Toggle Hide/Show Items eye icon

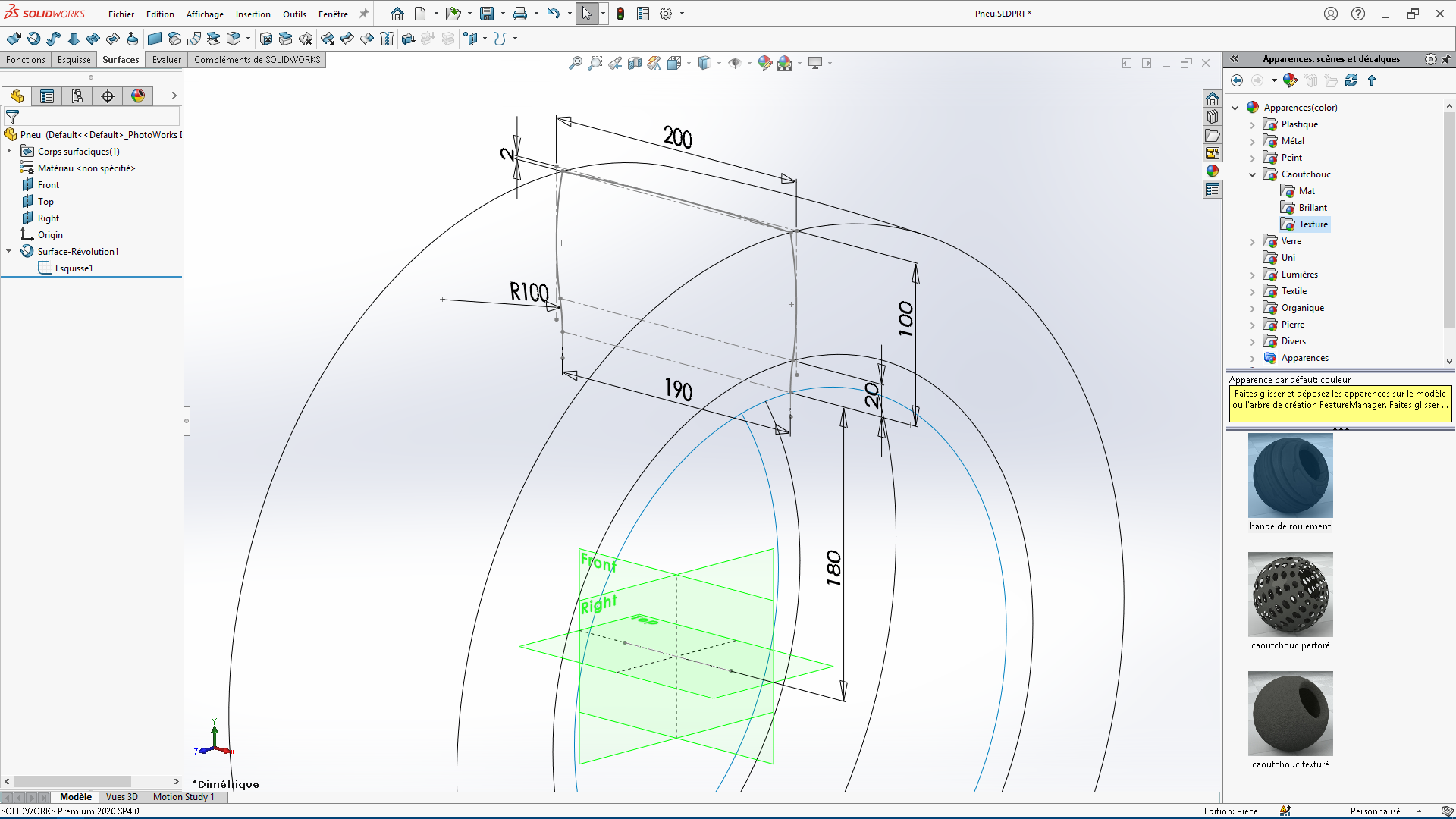click(735, 63)
